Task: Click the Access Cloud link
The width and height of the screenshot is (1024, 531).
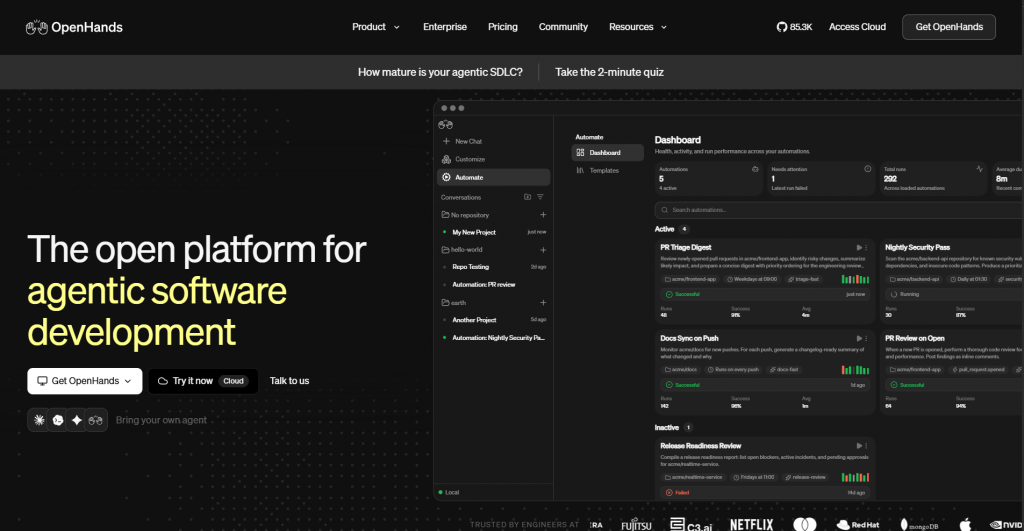Action: [857, 27]
